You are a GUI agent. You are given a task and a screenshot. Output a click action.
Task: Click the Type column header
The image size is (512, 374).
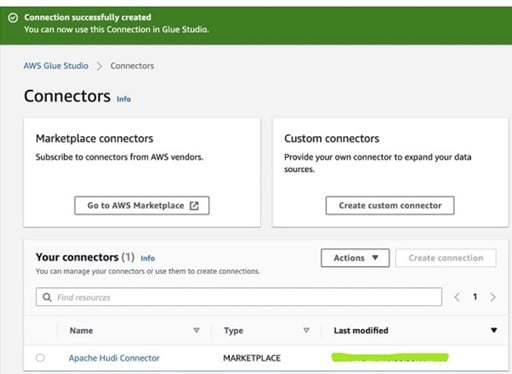(x=234, y=331)
